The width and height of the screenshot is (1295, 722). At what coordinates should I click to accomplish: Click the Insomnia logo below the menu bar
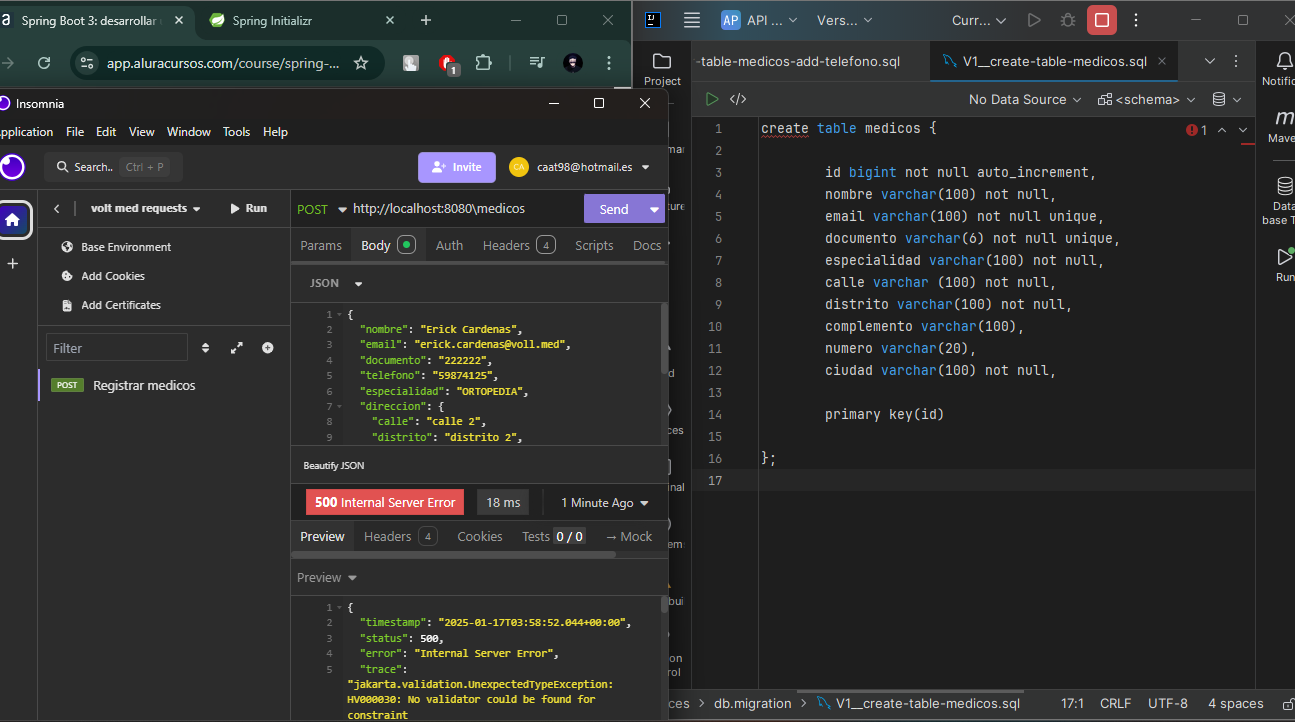tap(12, 167)
